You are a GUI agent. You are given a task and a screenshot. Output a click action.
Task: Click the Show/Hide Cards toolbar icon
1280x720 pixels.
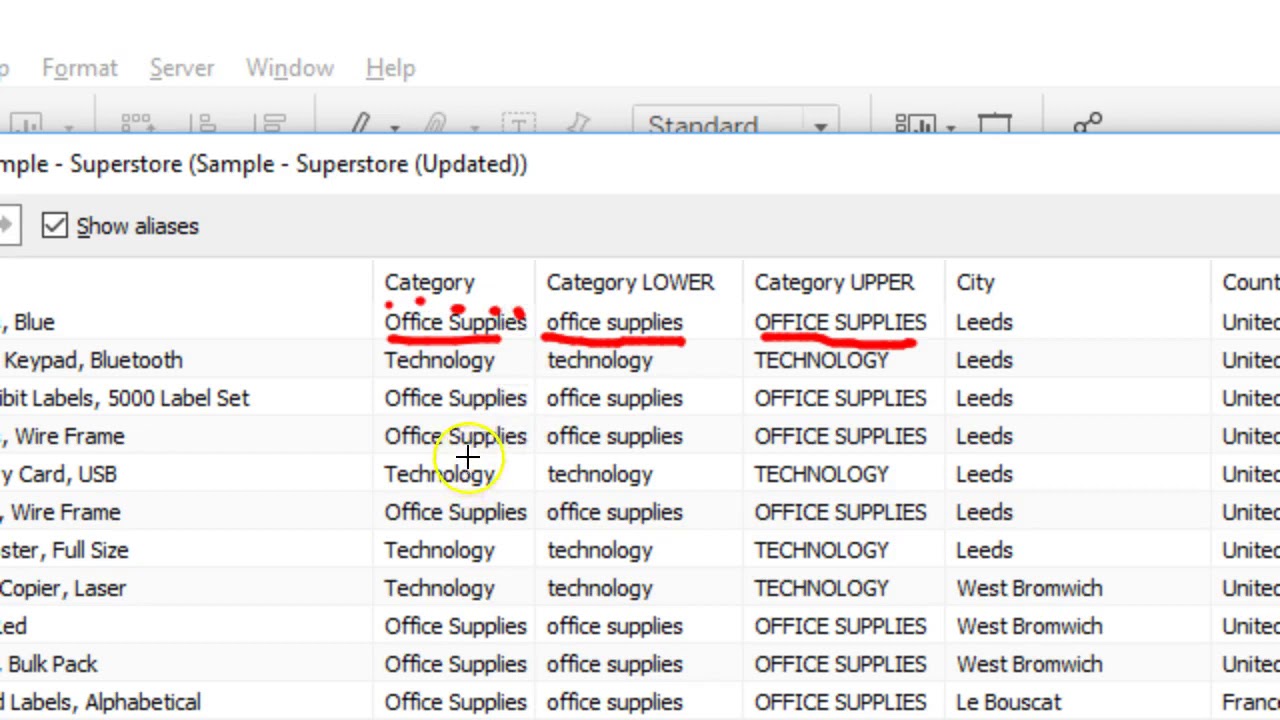(x=915, y=125)
